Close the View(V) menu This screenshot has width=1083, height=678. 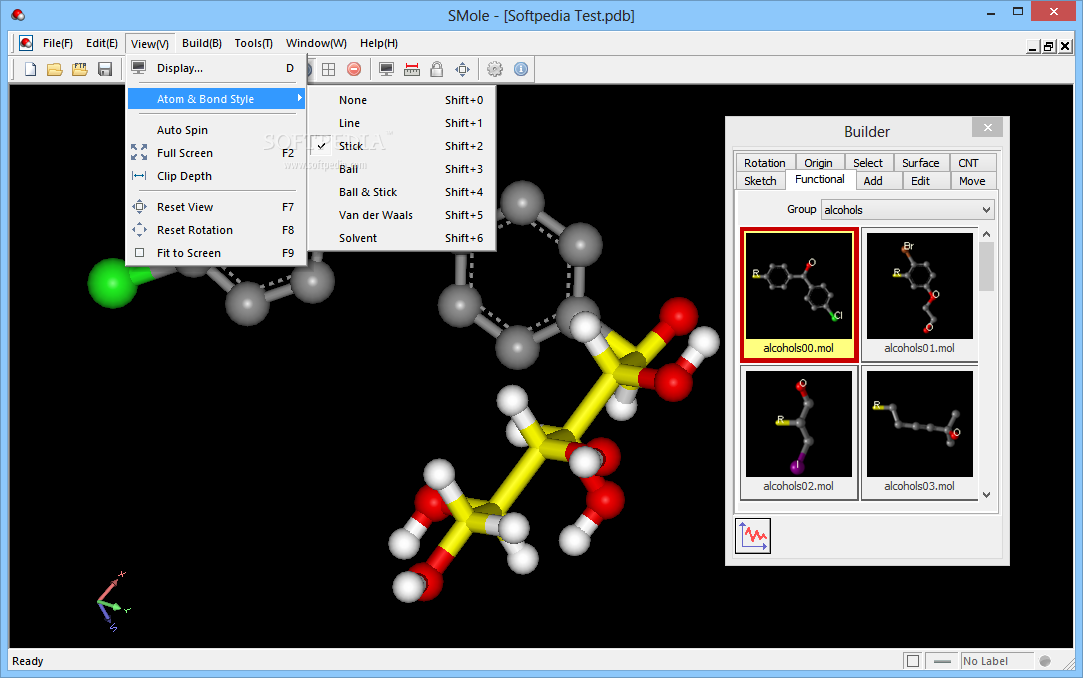click(x=150, y=43)
